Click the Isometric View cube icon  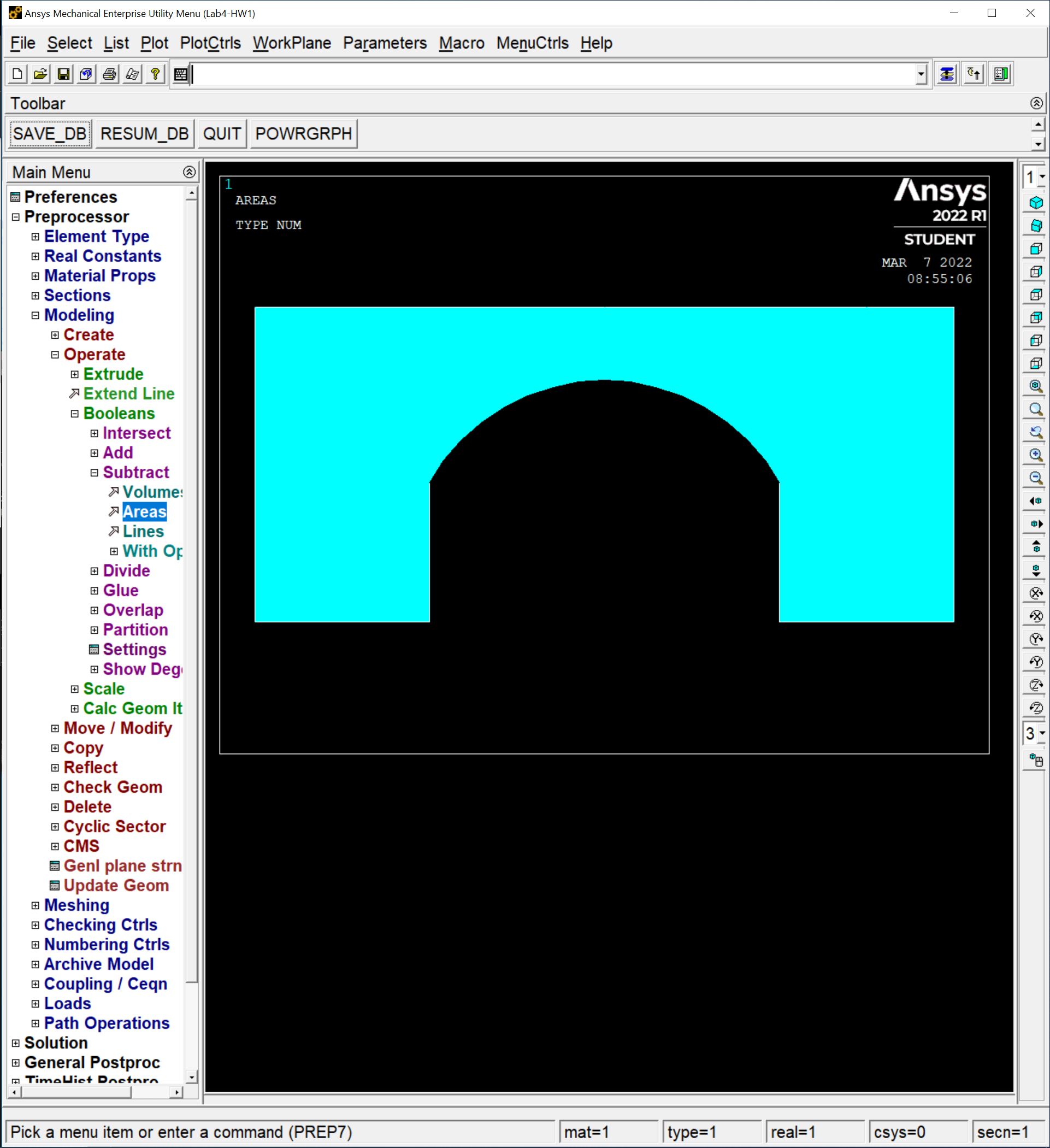tap(1036, 203)
